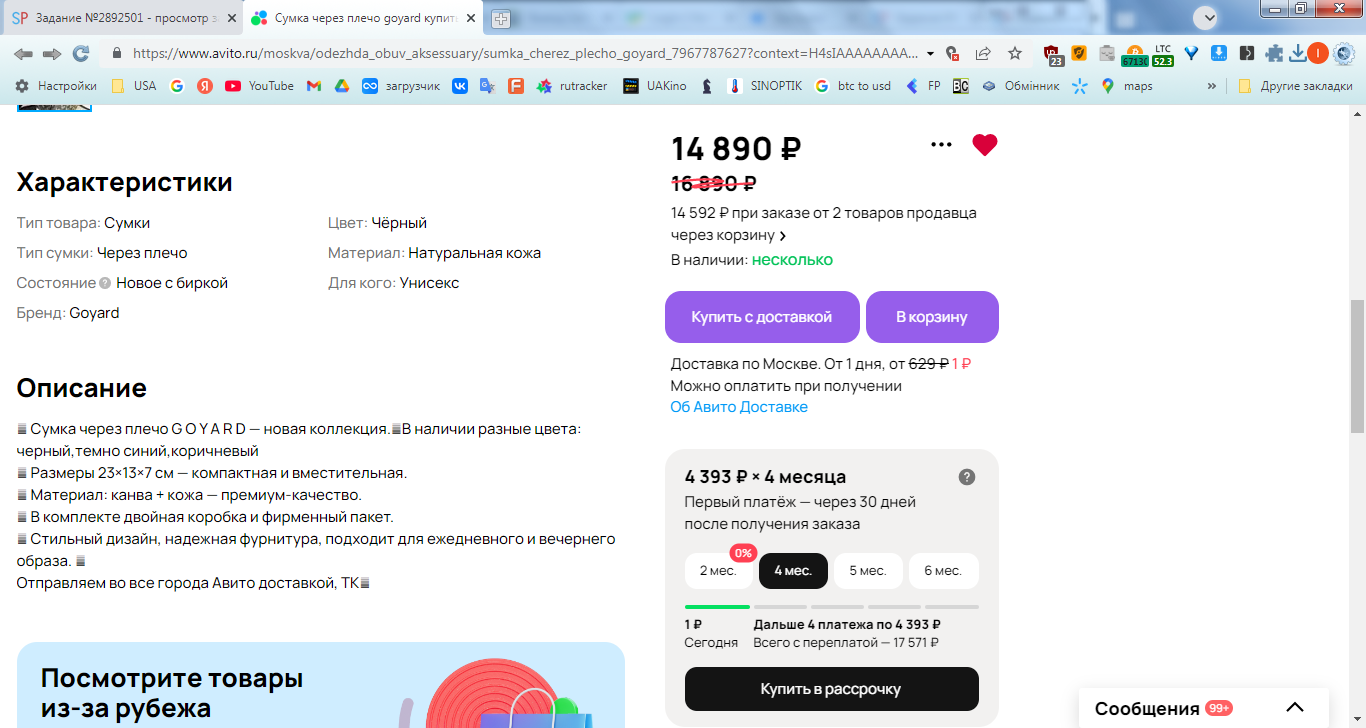Click Купить в рассрочку button
The width and height of the screenshot is (1366, 728).
coord(831,689)
